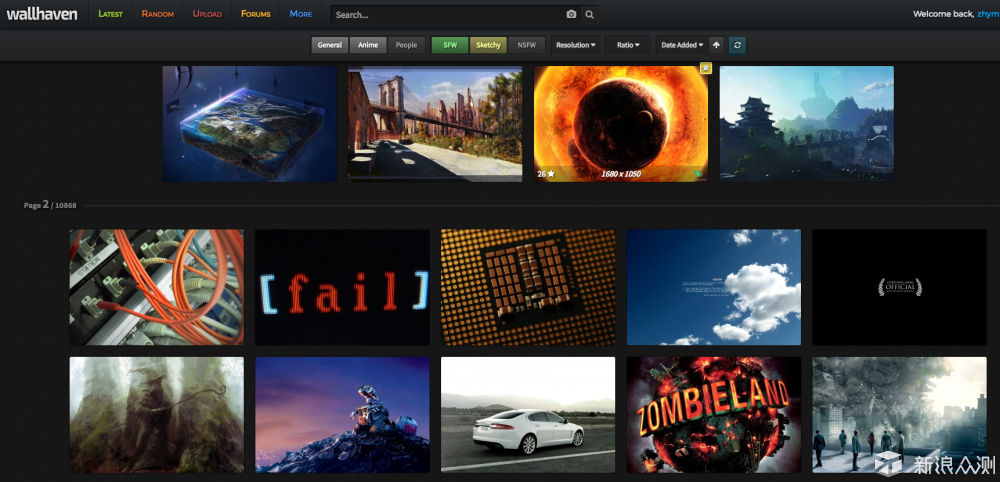1000x482 pixels.
Task: Open the Resolution dropdown
Action: point(575,45)
